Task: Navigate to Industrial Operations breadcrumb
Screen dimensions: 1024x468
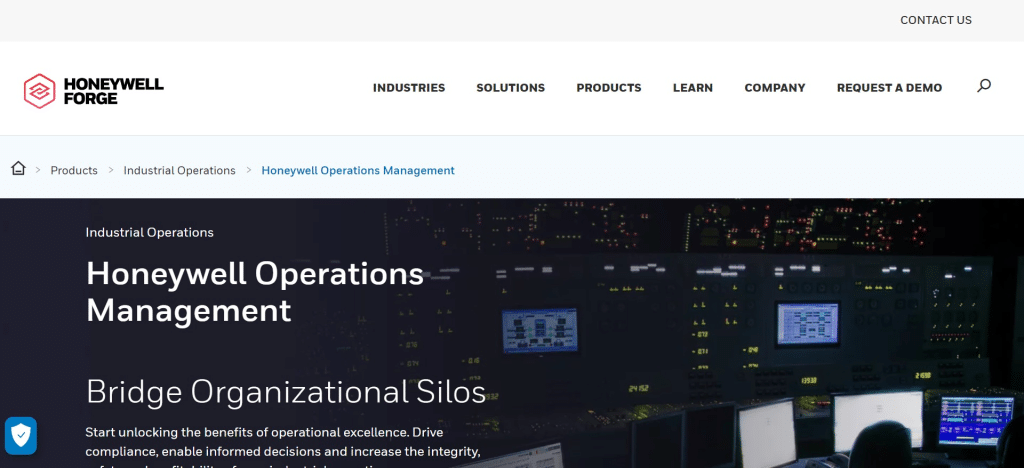Action: [180, 170]
